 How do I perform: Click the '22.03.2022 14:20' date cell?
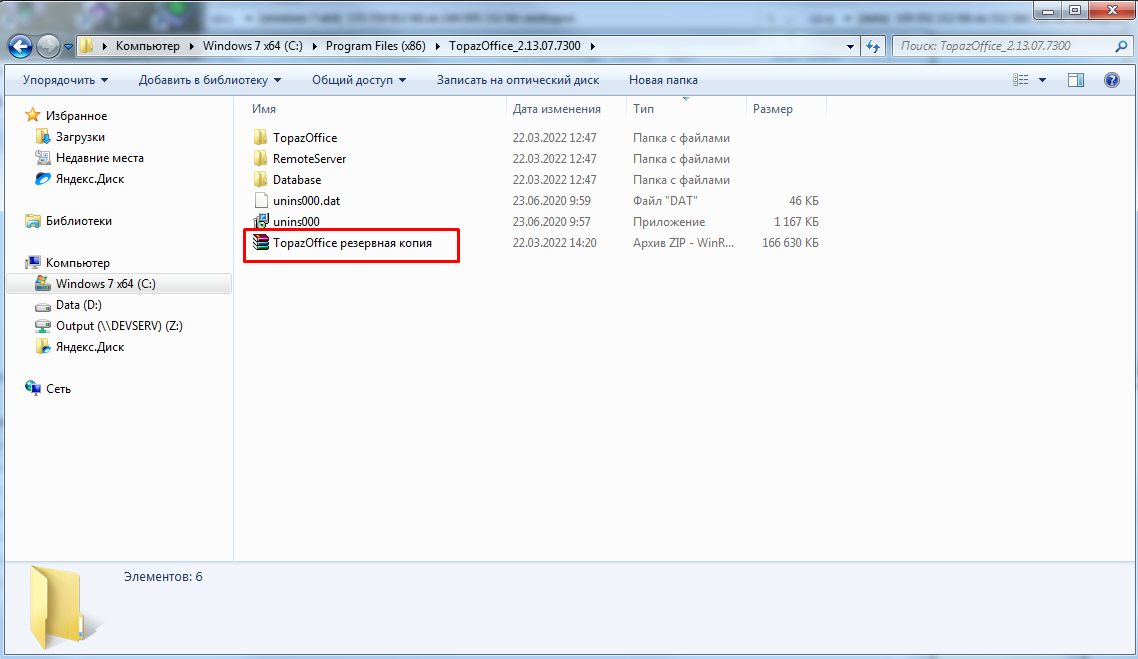tap(554, 243)
